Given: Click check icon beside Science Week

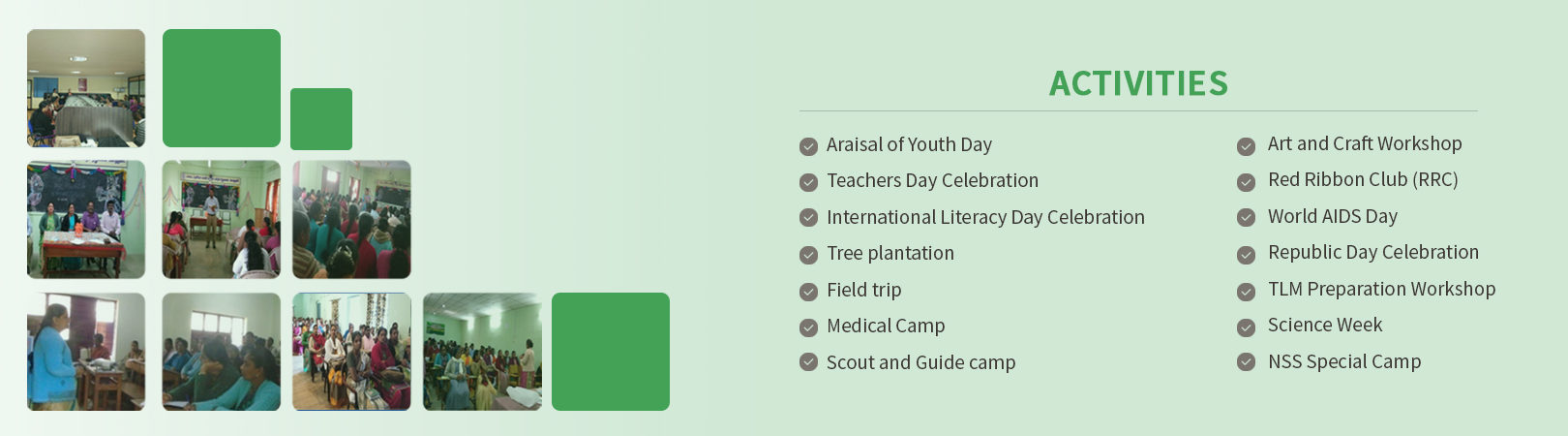Looking at the screenshot, I should tap(1246, 327).
